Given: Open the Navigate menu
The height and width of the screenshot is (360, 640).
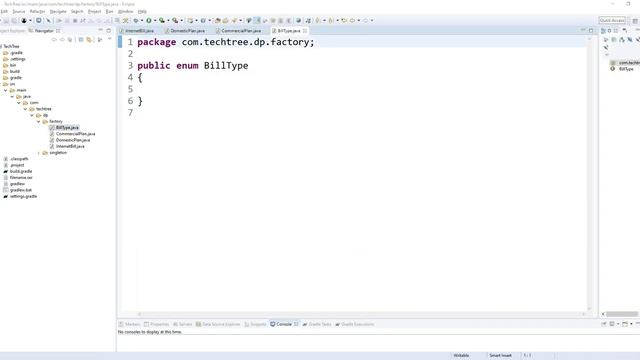Looking at the screenshot, I should point(58,11).
